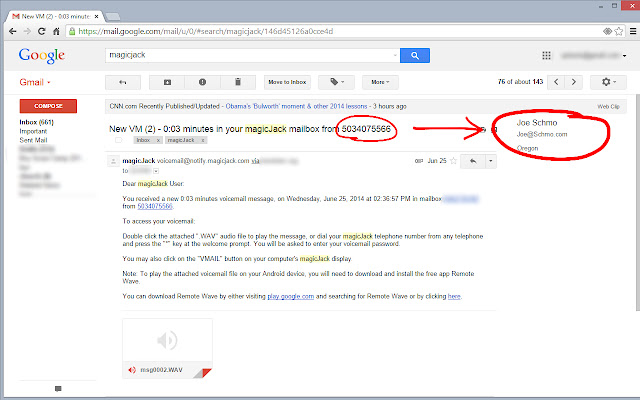The width and height of the screenshot is (640, 400).
Task: Open the Gmail dropdown menu
Action: [x=35, y=82]
